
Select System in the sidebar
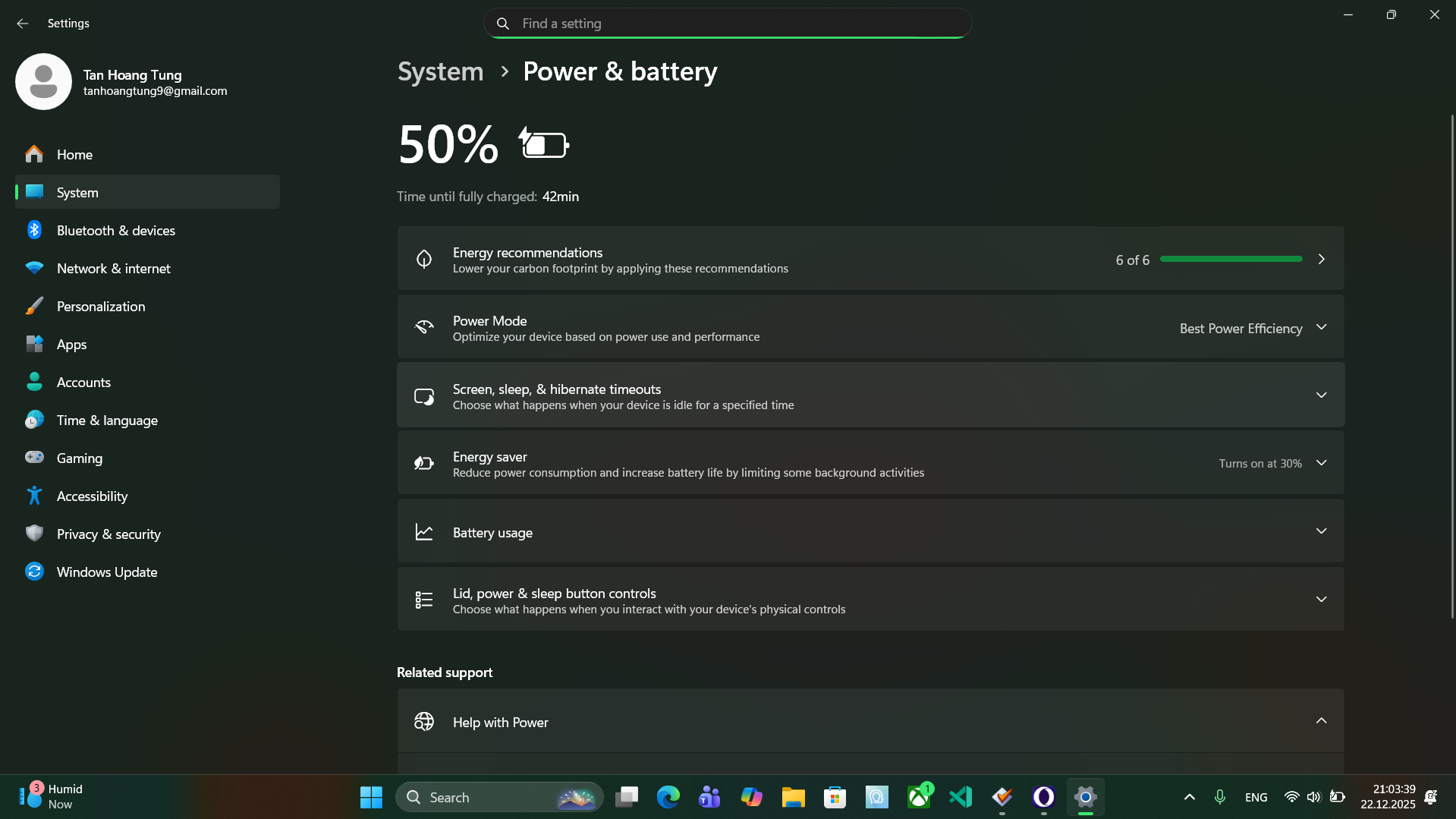point(147,192)
